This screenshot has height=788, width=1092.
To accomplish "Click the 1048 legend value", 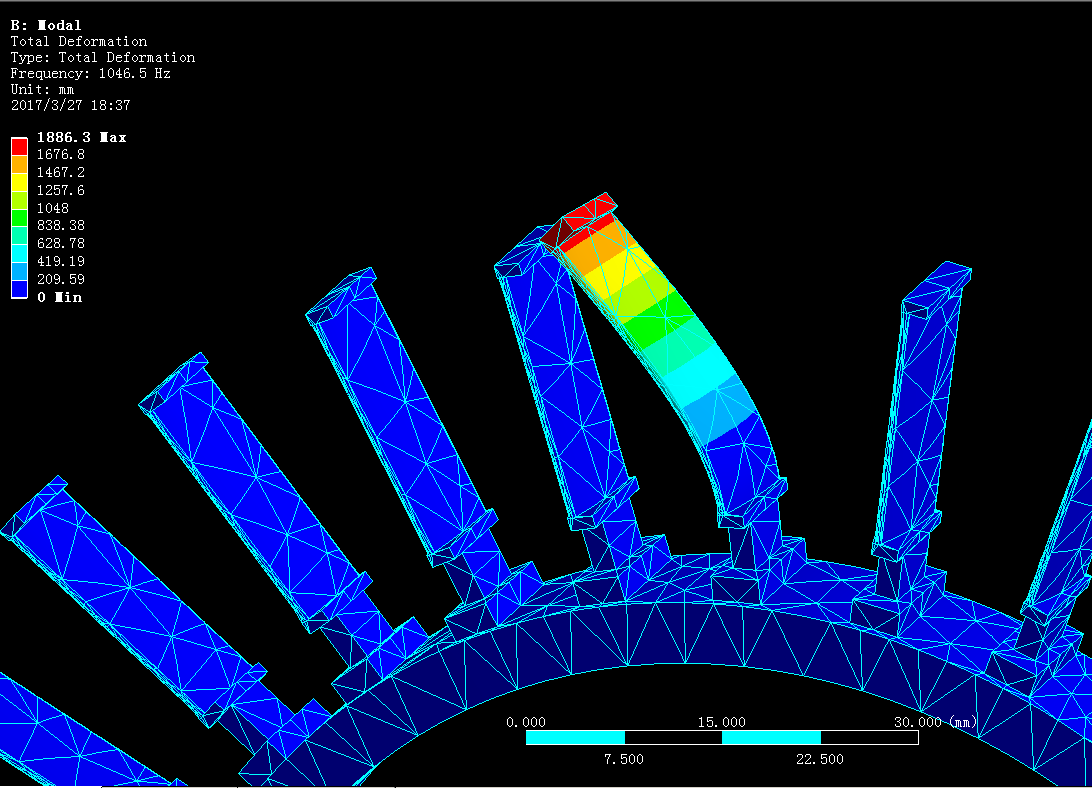I will tap(53, 208).
